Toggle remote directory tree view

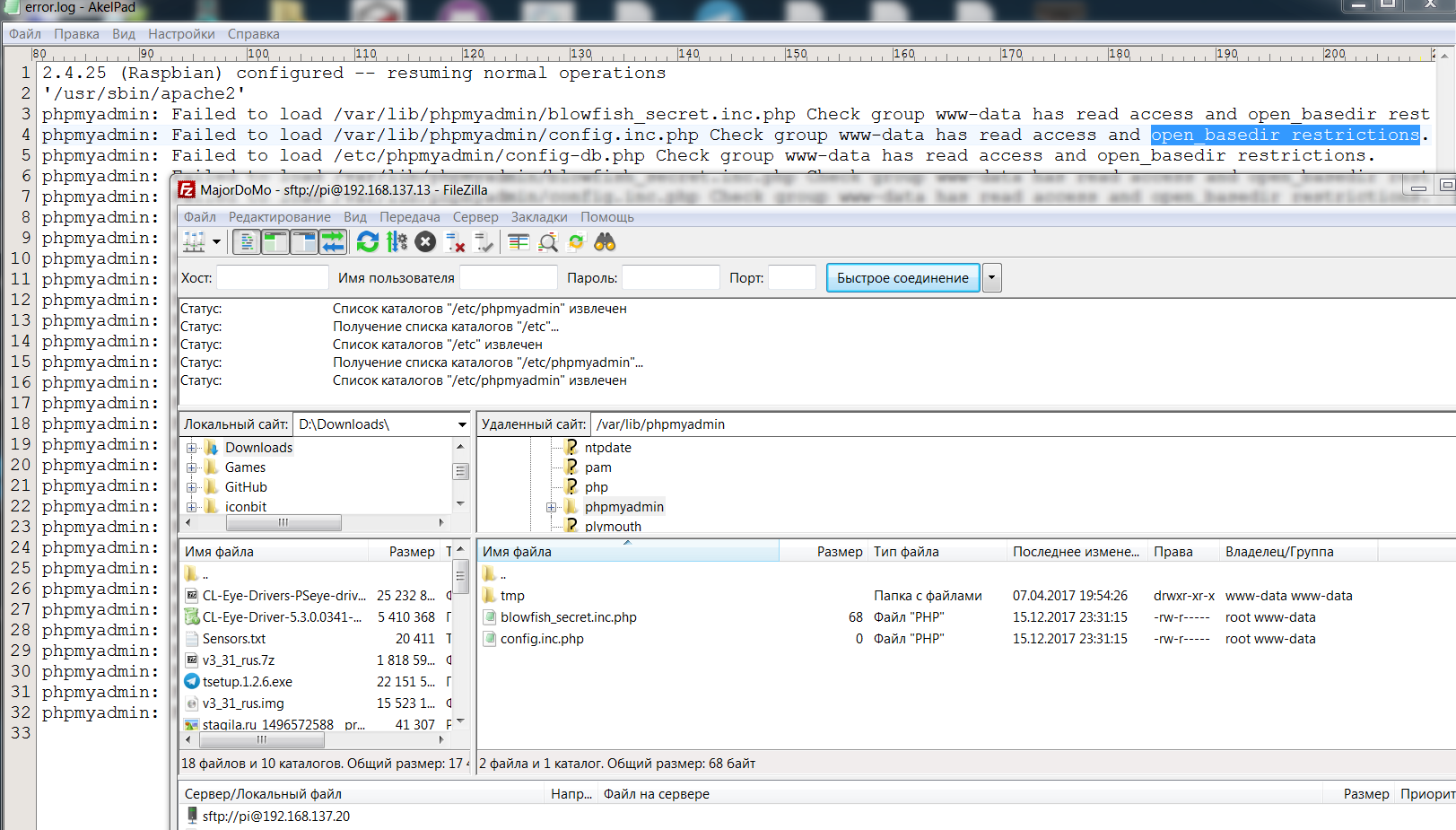click(304, 242)
